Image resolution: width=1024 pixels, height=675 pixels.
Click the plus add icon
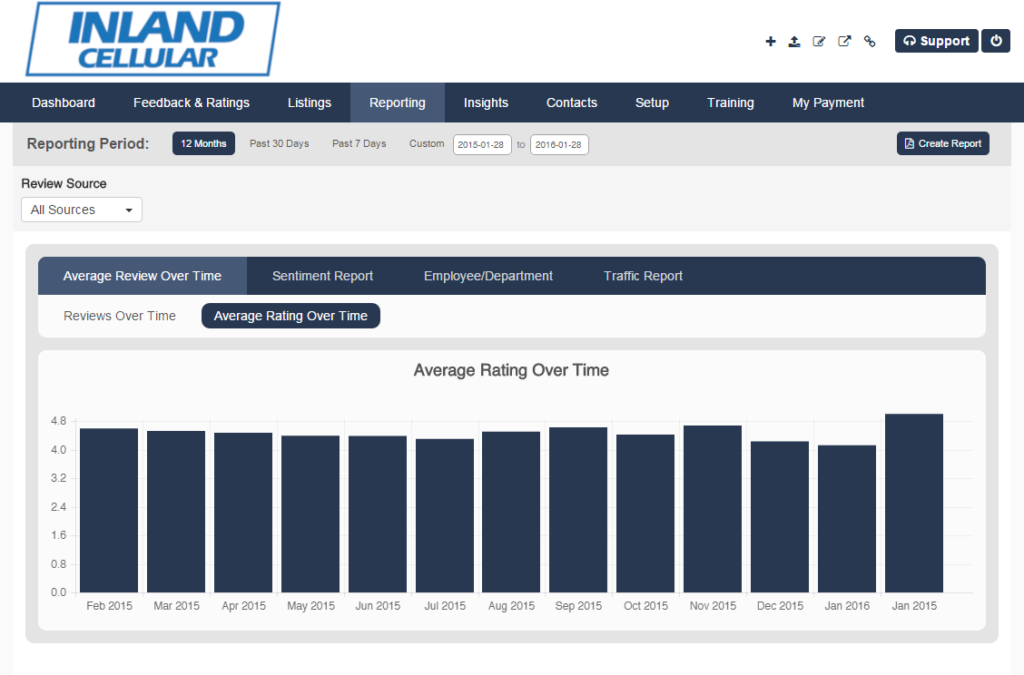[x=770, y=42]
